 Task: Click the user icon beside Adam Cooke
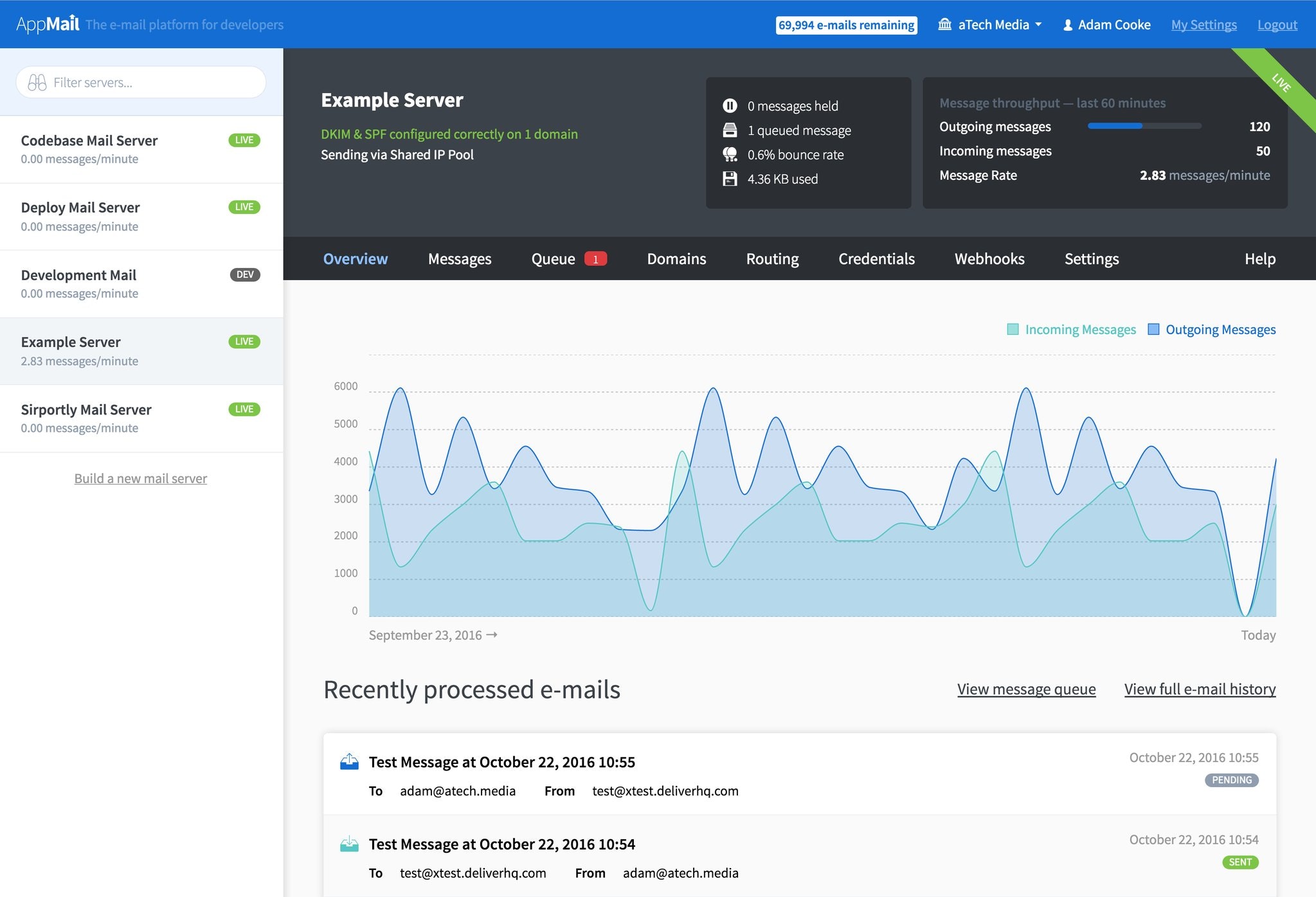[1068, 25]
